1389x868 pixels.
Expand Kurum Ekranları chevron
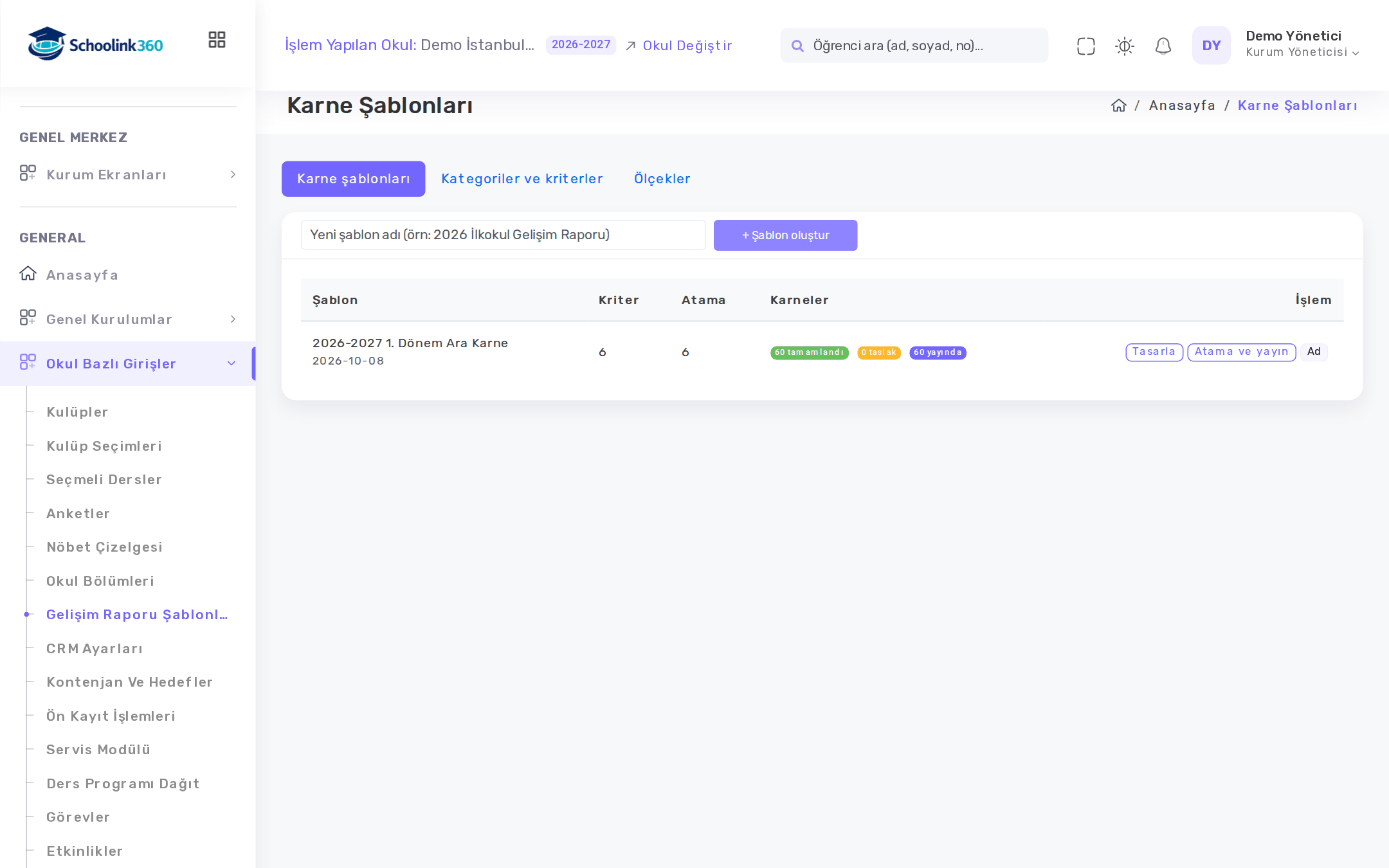click(x=233, y=174)
